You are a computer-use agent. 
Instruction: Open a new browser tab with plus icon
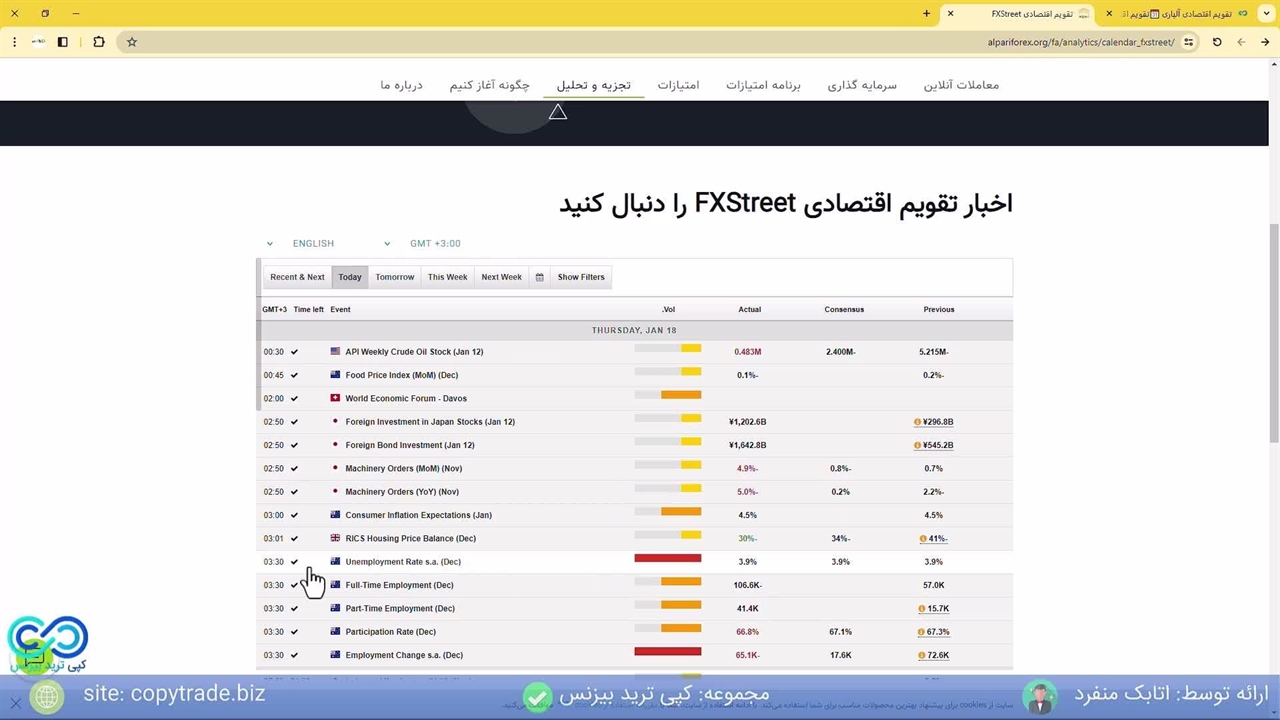[x=926, y=14]
